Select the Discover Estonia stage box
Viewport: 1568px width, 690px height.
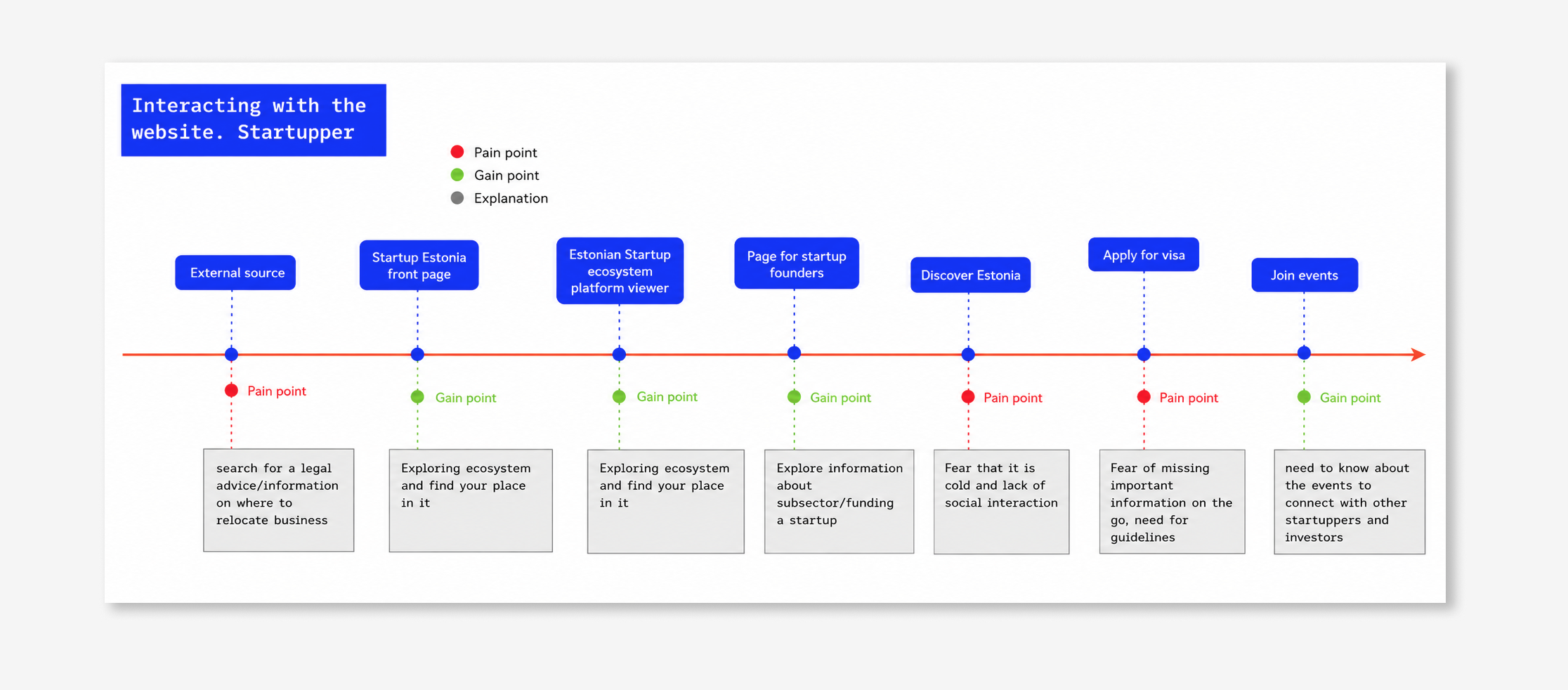click(971, 275)
